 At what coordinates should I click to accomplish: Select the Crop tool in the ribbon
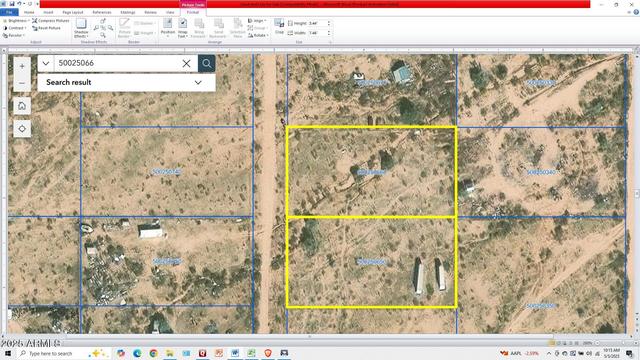pos(279,26)
